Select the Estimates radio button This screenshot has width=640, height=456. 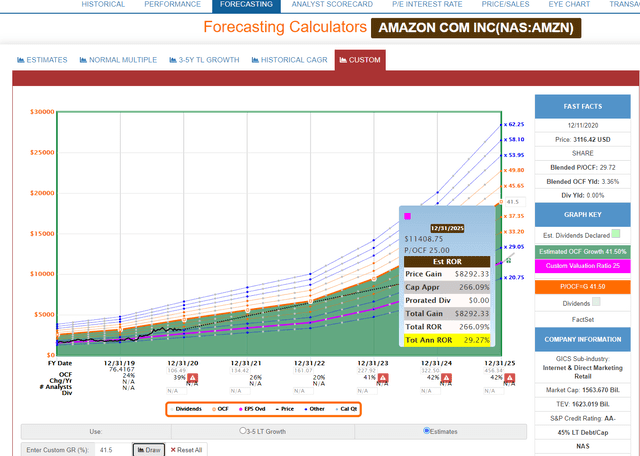point(427,431)
